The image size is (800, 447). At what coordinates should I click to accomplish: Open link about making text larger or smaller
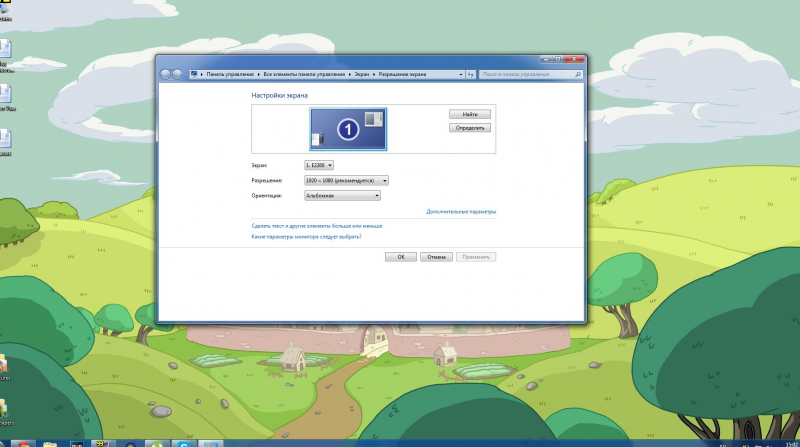tap(317, 226)
